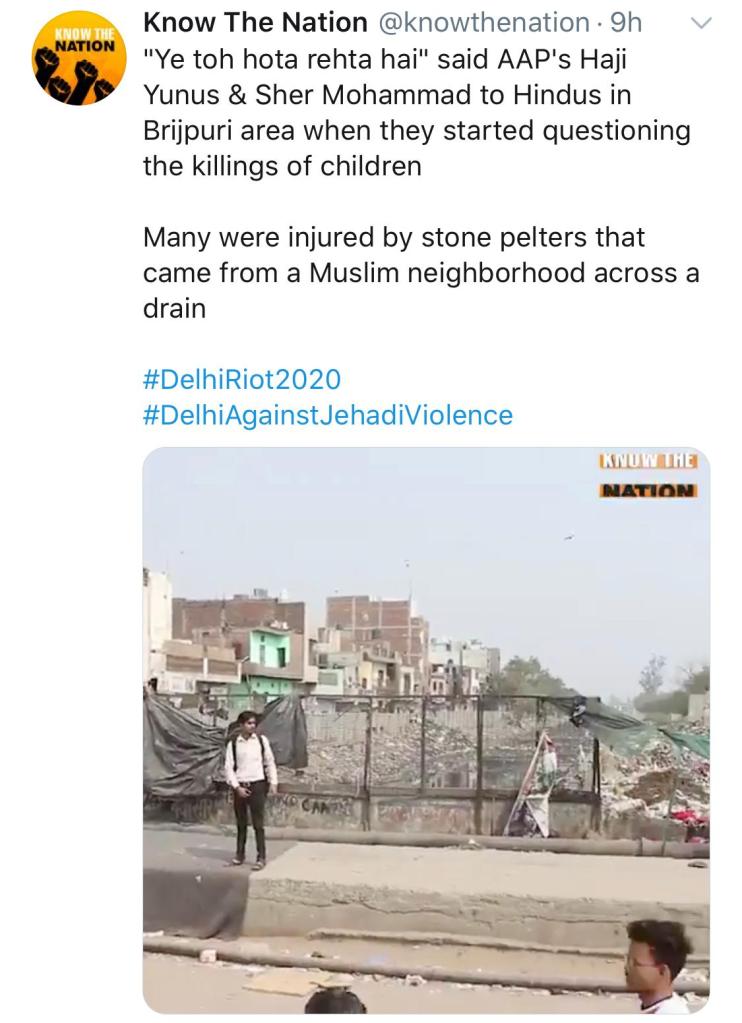Click the boy with glasses in video corner
Screen dimensions: 742x1023
(658, 966)
